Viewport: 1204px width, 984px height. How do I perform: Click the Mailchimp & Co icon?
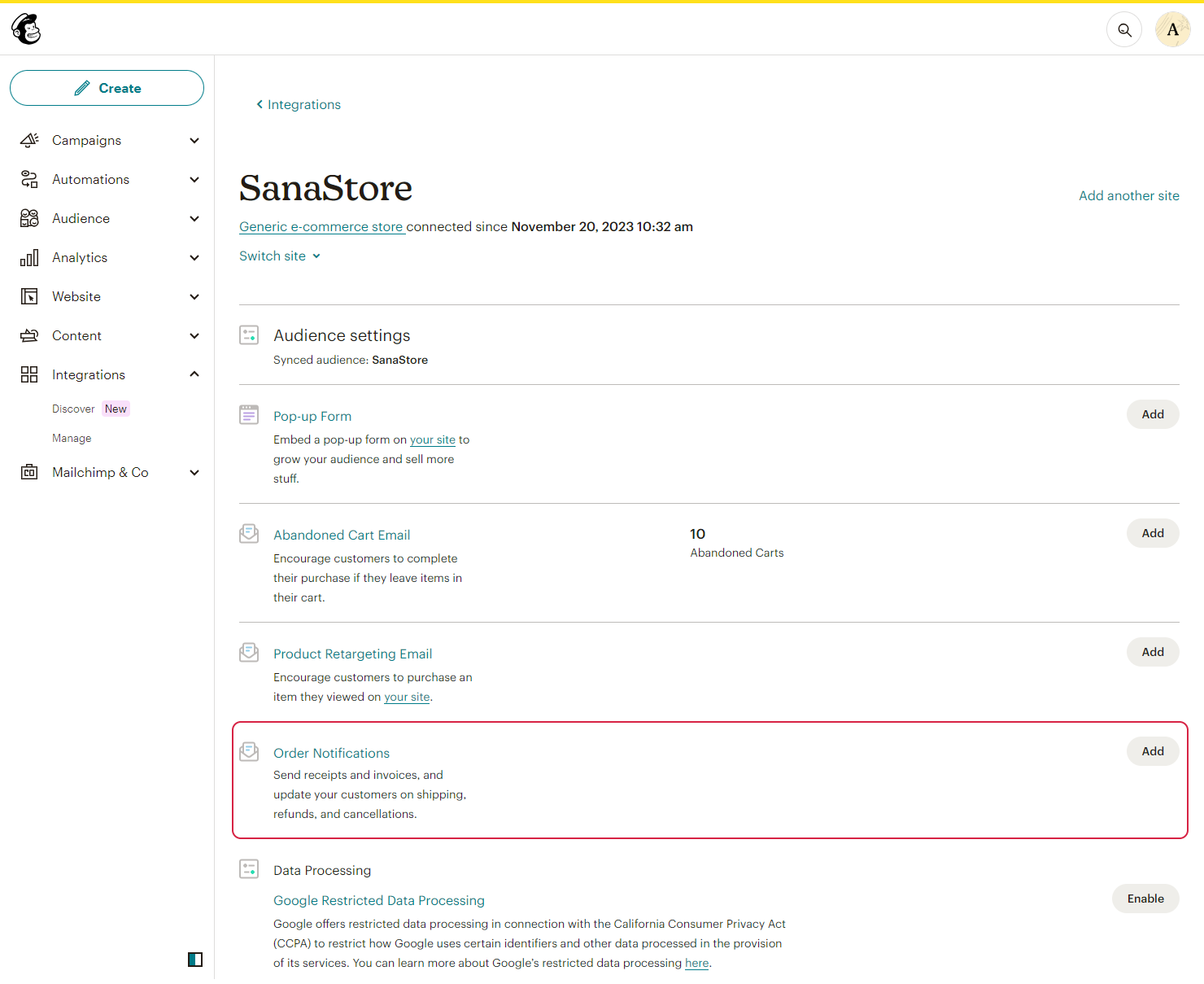29,472
